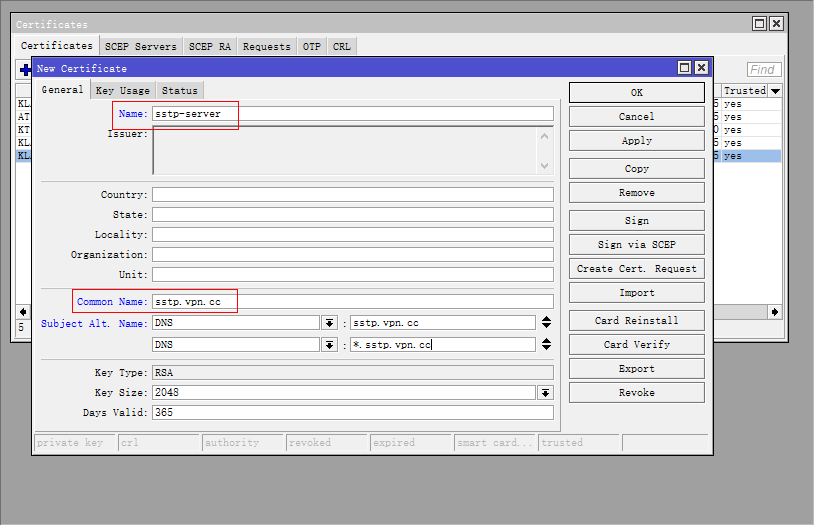Screen dimensions: 814x525
Task: Go to the SCEP Servers tab
Action: click(x=140, y=46)
